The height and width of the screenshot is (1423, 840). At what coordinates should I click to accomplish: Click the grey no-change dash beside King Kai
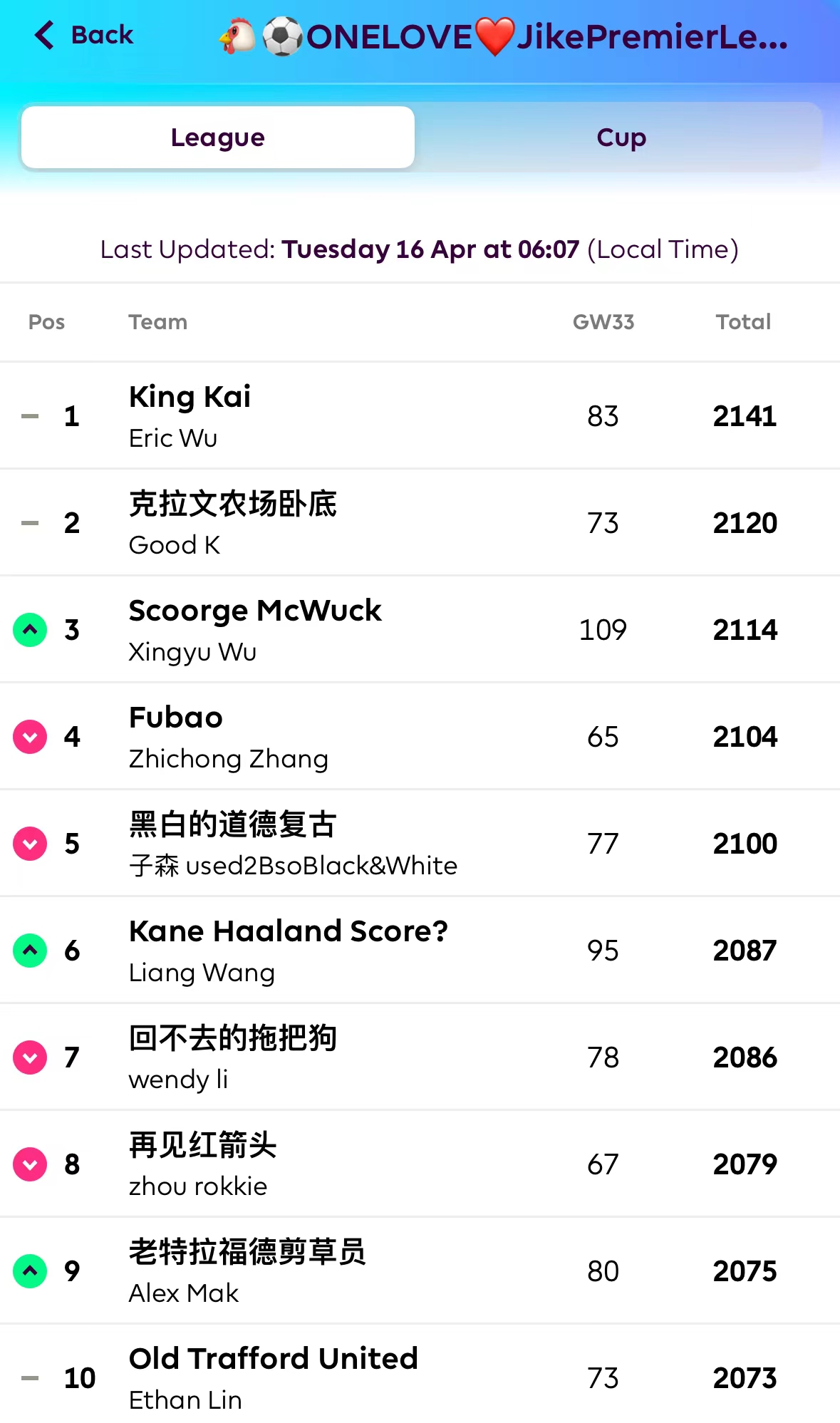[x=30, y=416]
